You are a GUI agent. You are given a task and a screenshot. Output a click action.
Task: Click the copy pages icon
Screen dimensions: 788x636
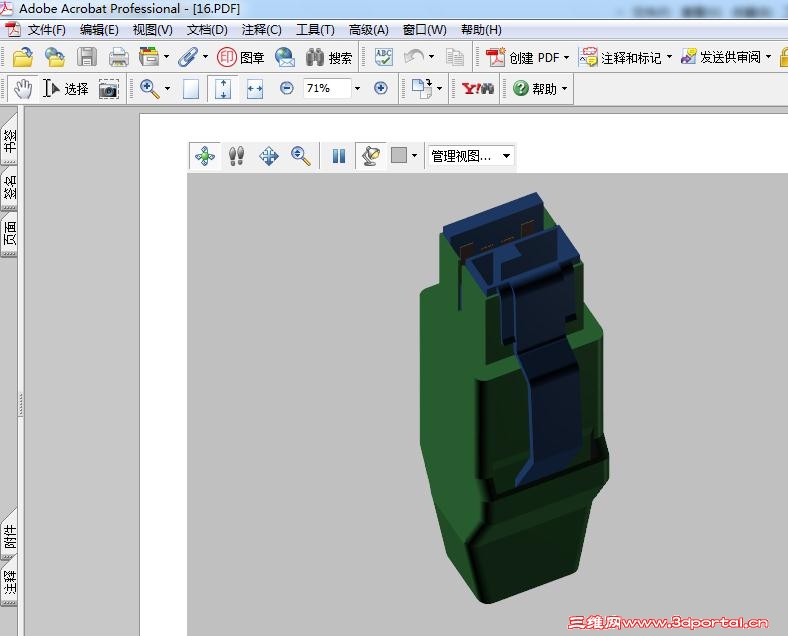pos(455,57)
